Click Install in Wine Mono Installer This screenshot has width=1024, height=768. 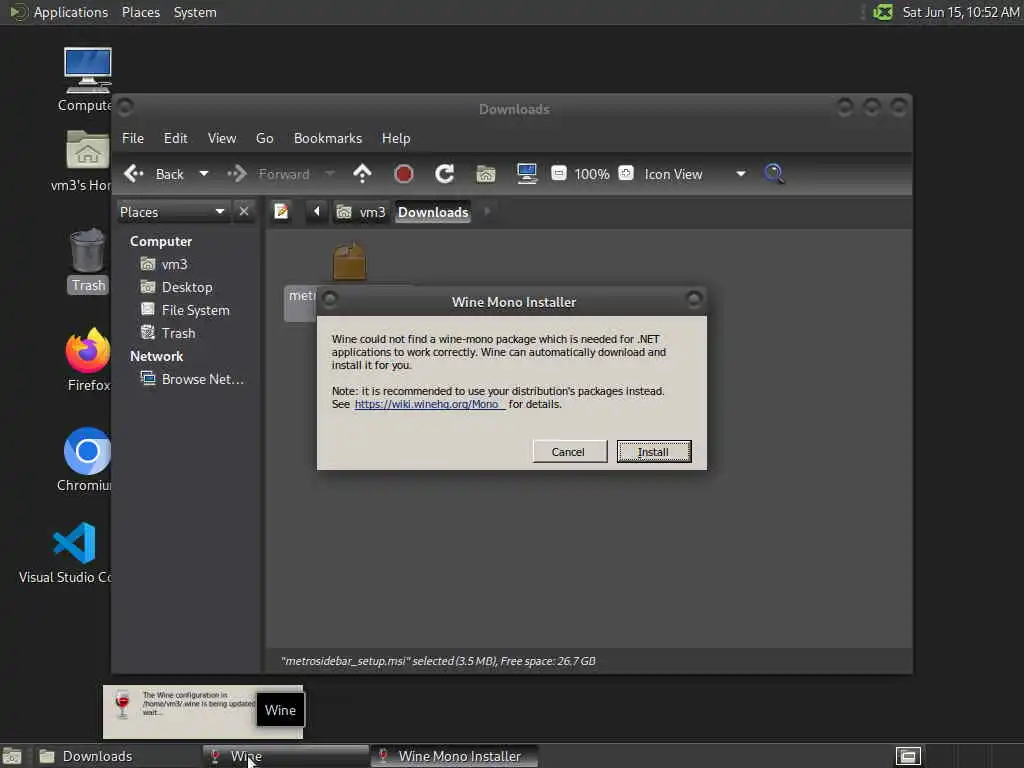654,452
